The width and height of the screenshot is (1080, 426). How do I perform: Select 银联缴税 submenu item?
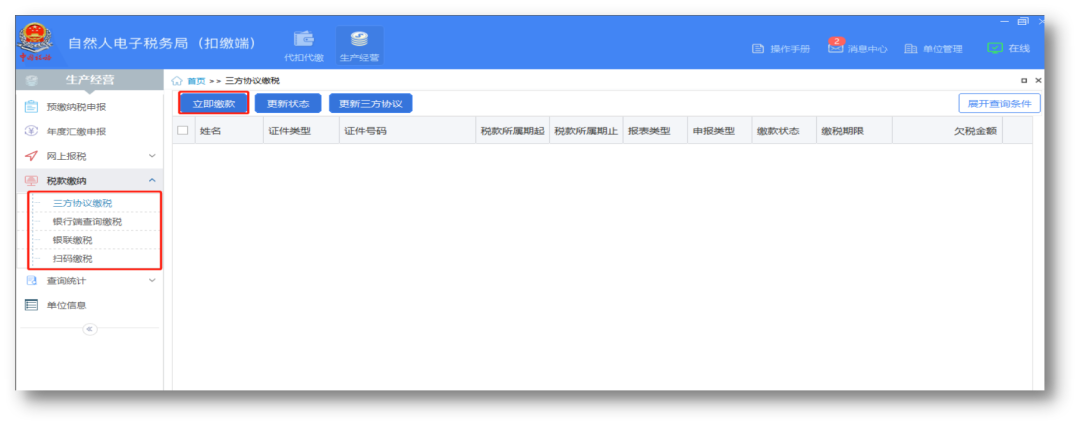point(72,240)
